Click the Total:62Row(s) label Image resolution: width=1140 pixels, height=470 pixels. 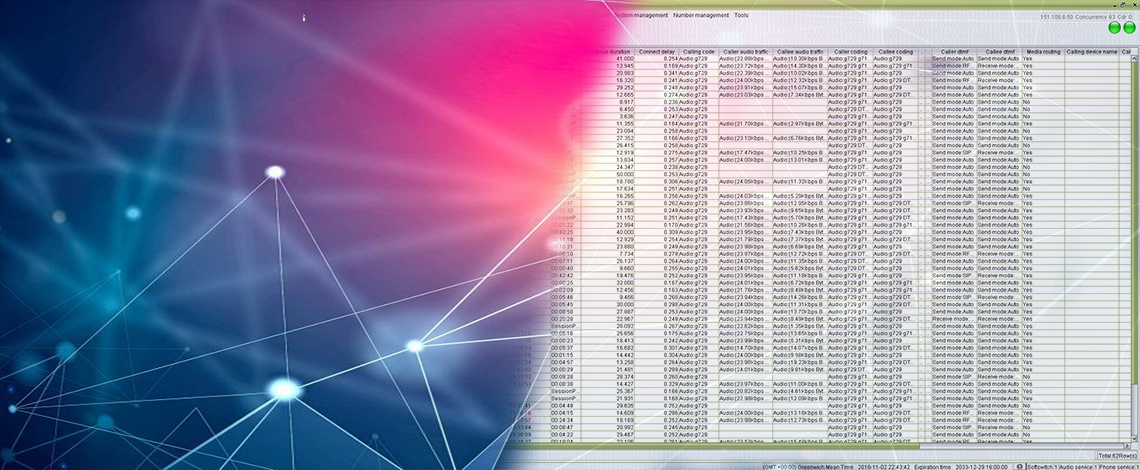coord(1117,455)
